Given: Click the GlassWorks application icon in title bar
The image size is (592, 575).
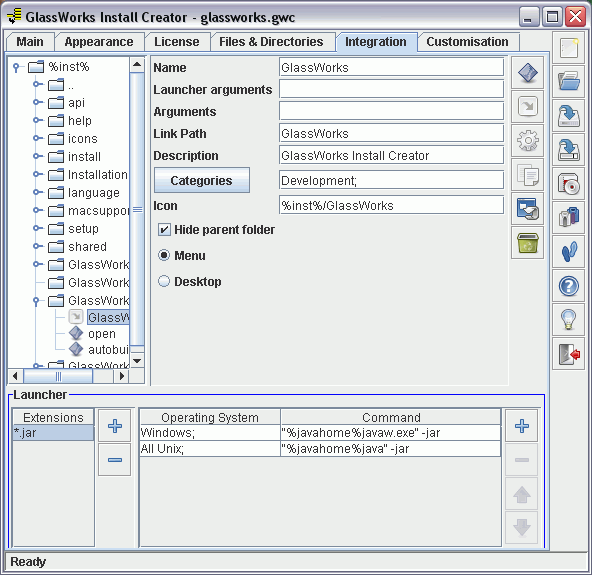Looking at the screenshot, I should coord(14,17).
